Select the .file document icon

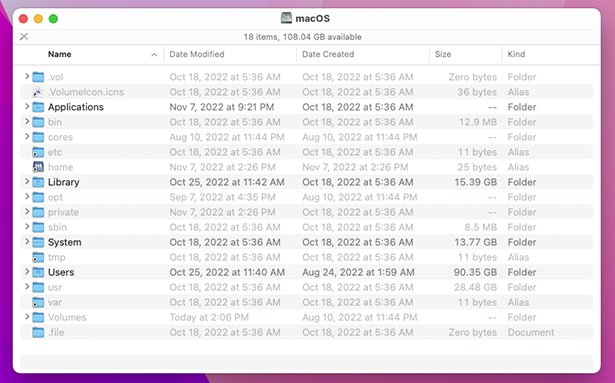tap(38, 332)
